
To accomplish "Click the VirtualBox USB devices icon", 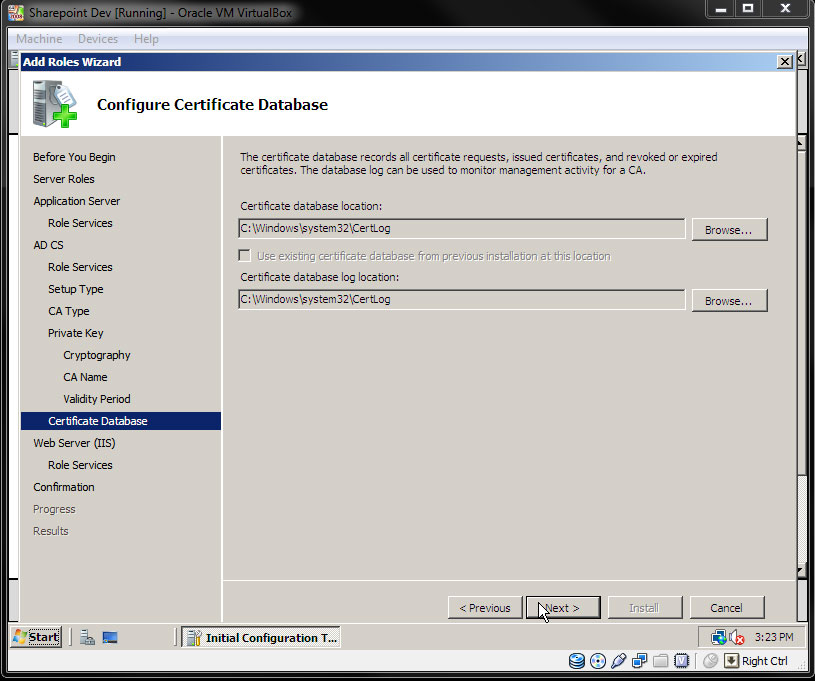I will point(619,661).
